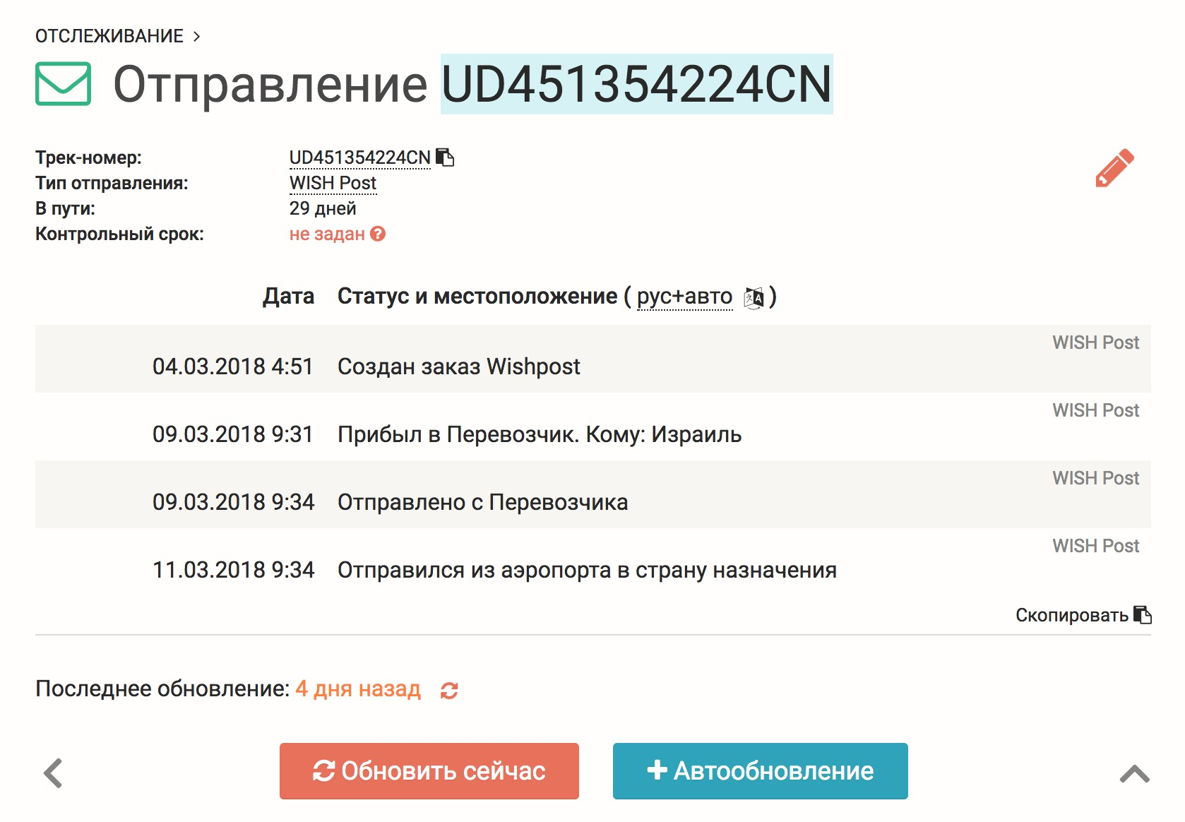Click the question mark next to 'не задан'

coord(378,235)
